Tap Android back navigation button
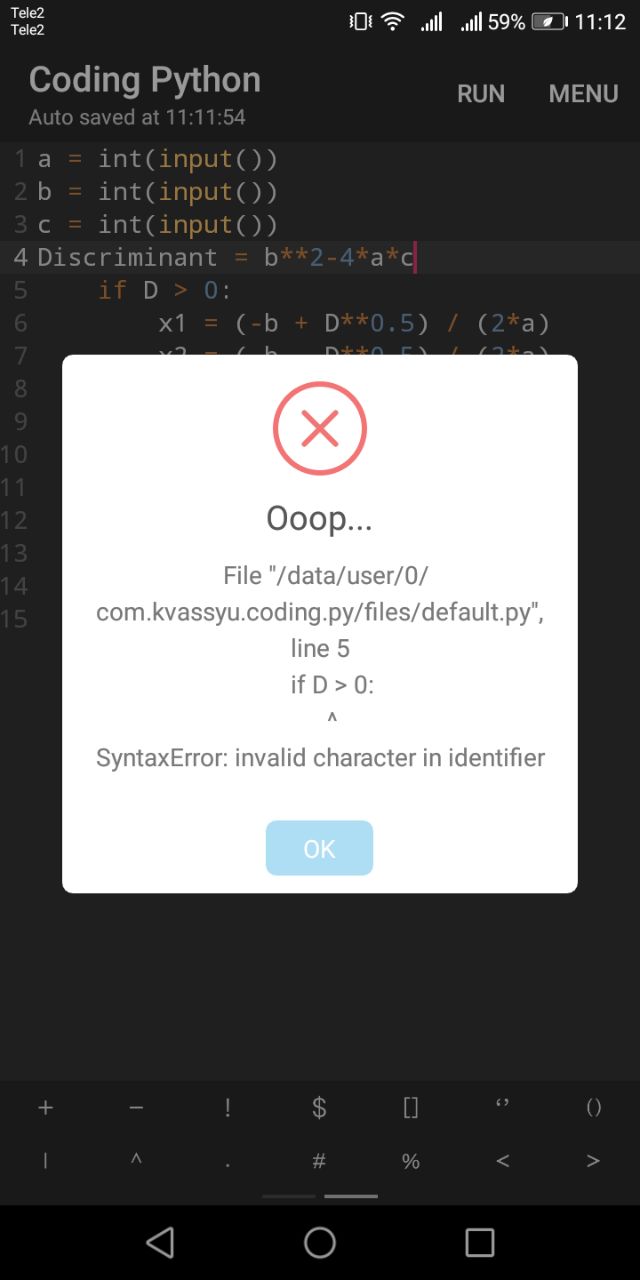The height and width of the screenshot is (1280, 640). [160, 1242]
